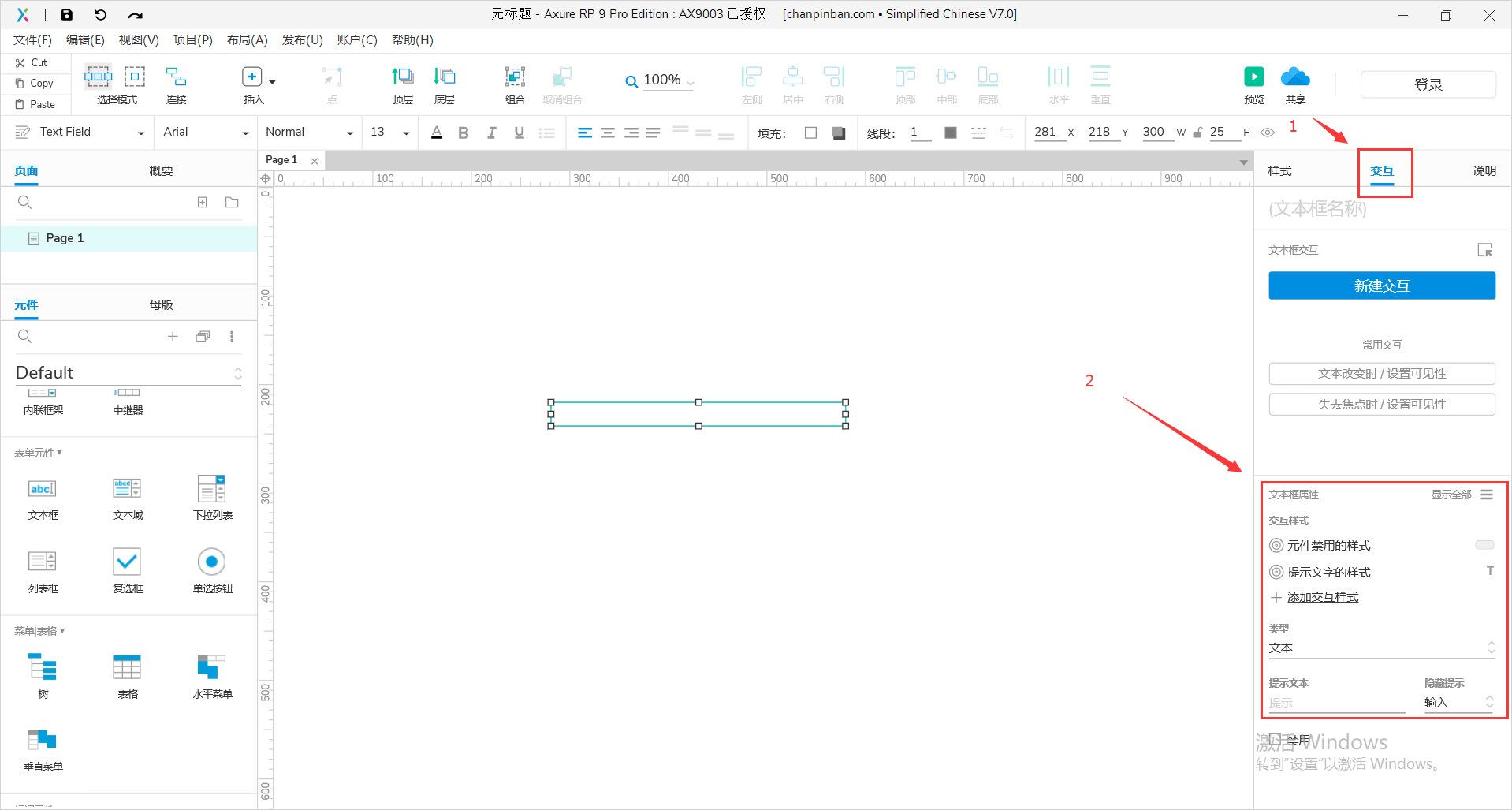Open the 隐藏提示 输入 dropdown
The width and height of the screenshot is (1512, 810).
pos(1458,703)
